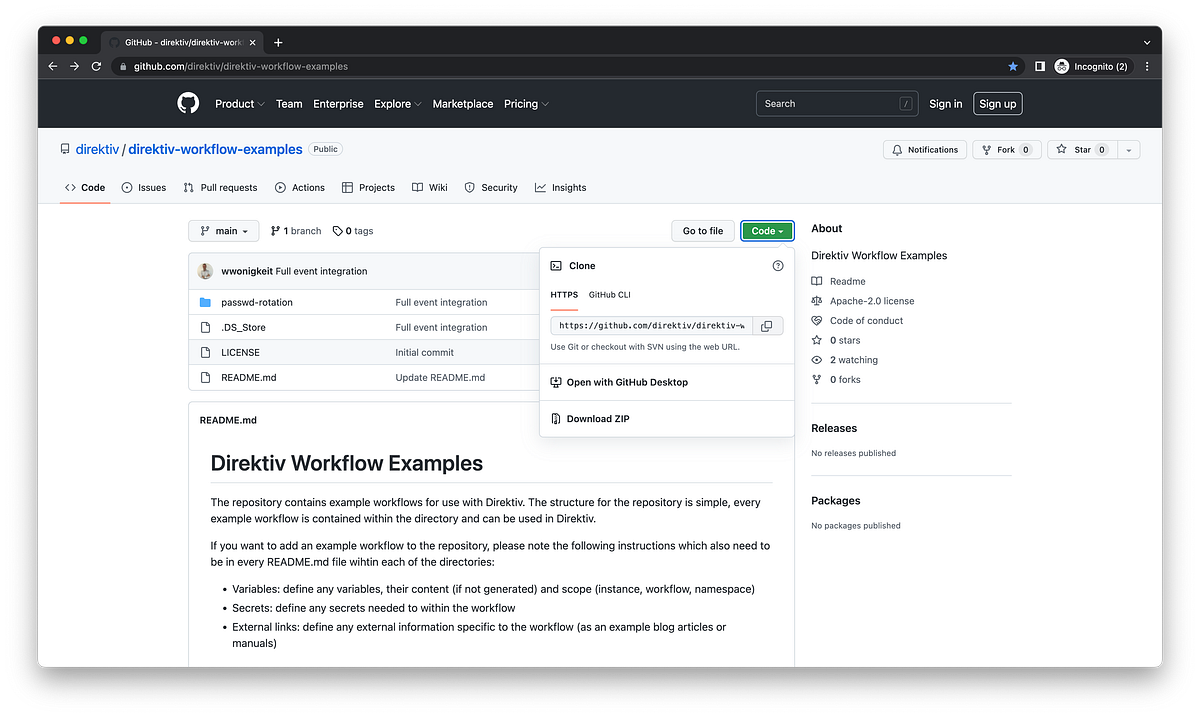Image resolution: width=1200 pixels, height=717 pixels.
Task: Switch clone method to GitHub CLI
Action: pyautogui.click(x=610, y=294)
